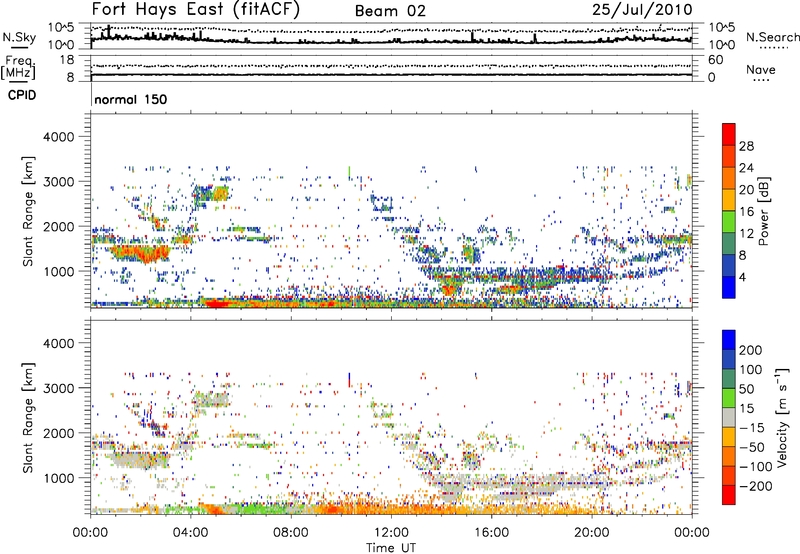Click the '08:00' time axis tick label

(x=291, y=533)
